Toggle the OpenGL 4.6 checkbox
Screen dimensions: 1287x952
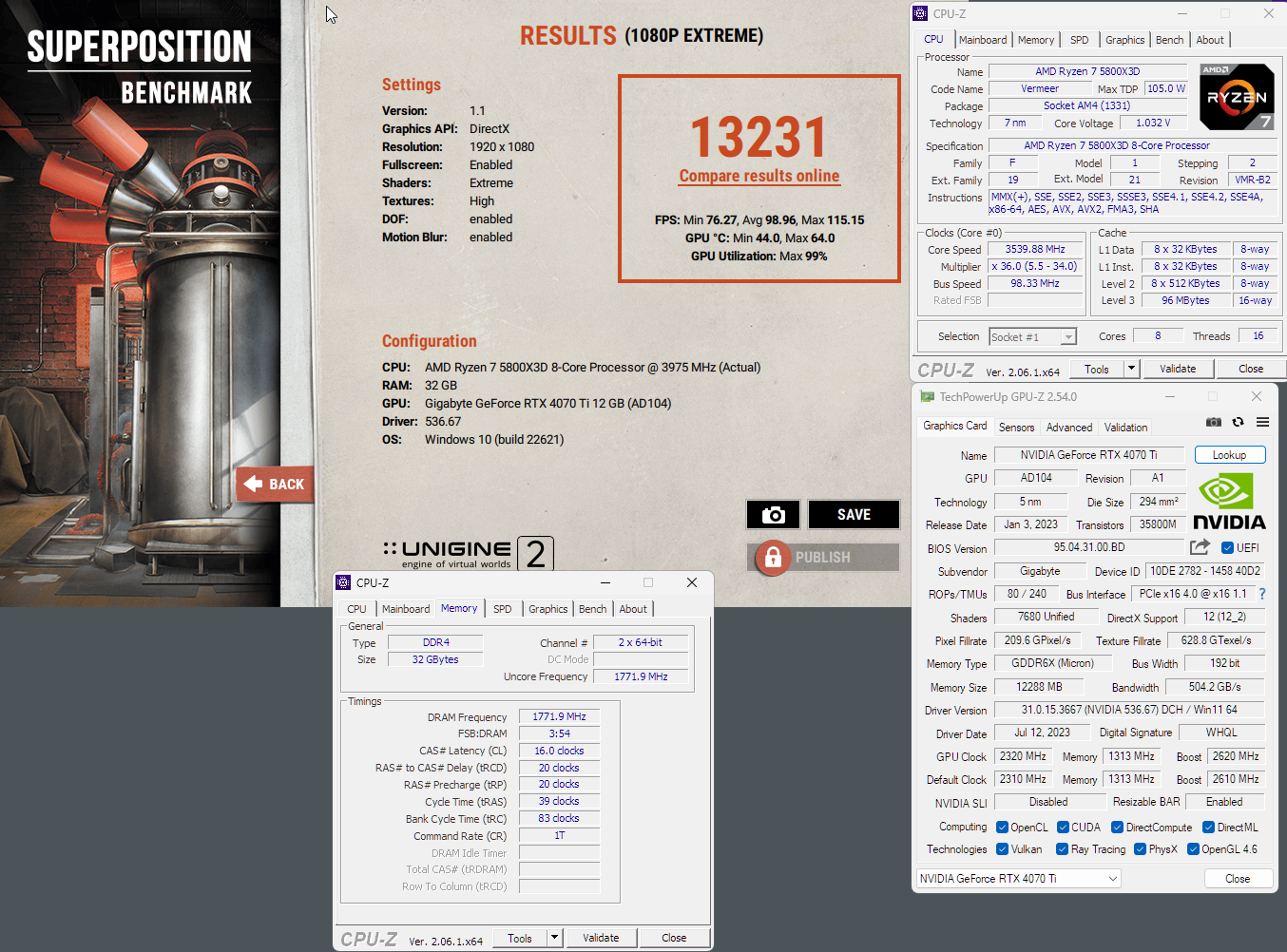[x=1193, y=849]
